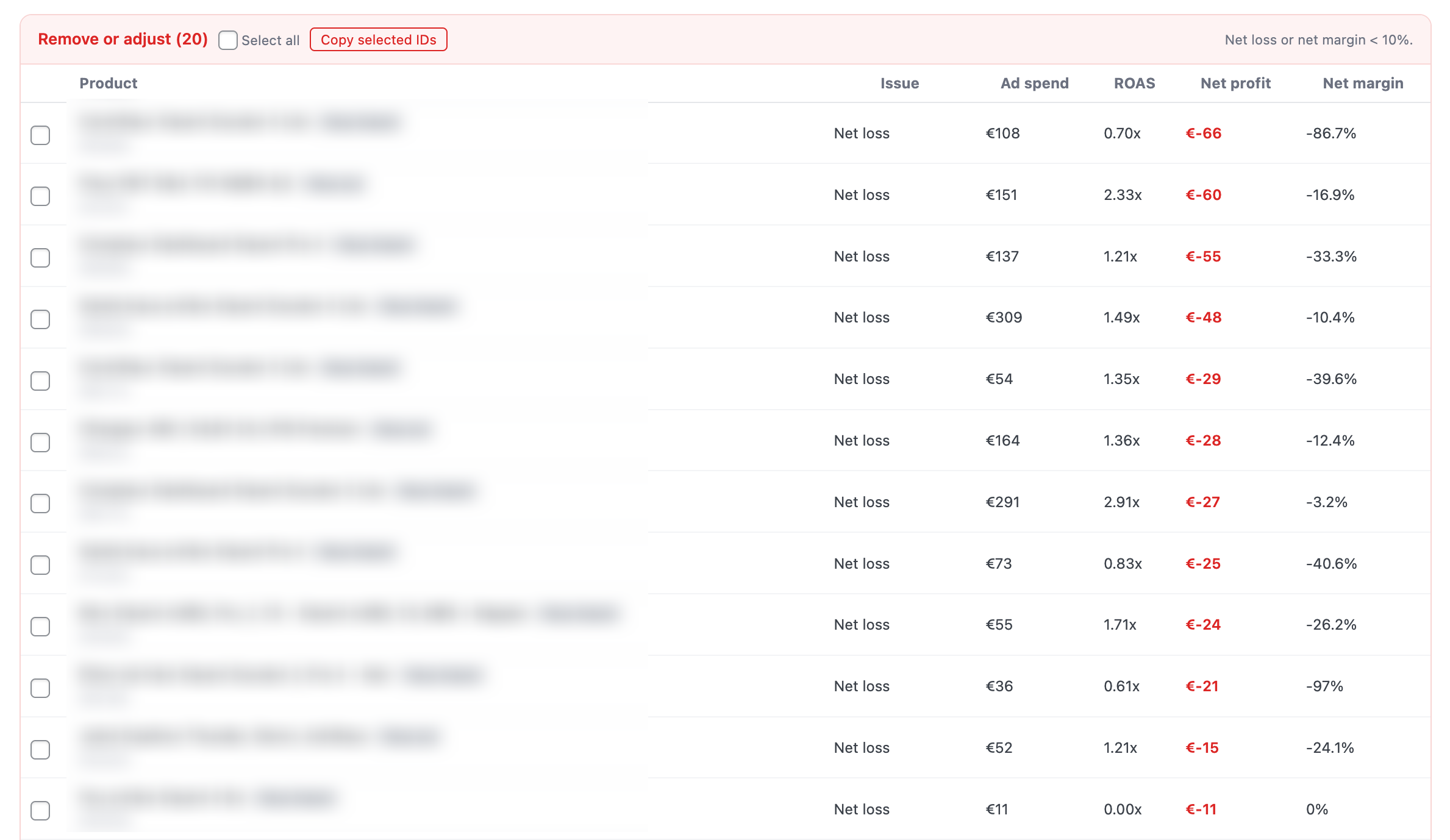Check the row with -40.6% net margin
This screenshot has width=1450, height=840.
coord(40,565)
